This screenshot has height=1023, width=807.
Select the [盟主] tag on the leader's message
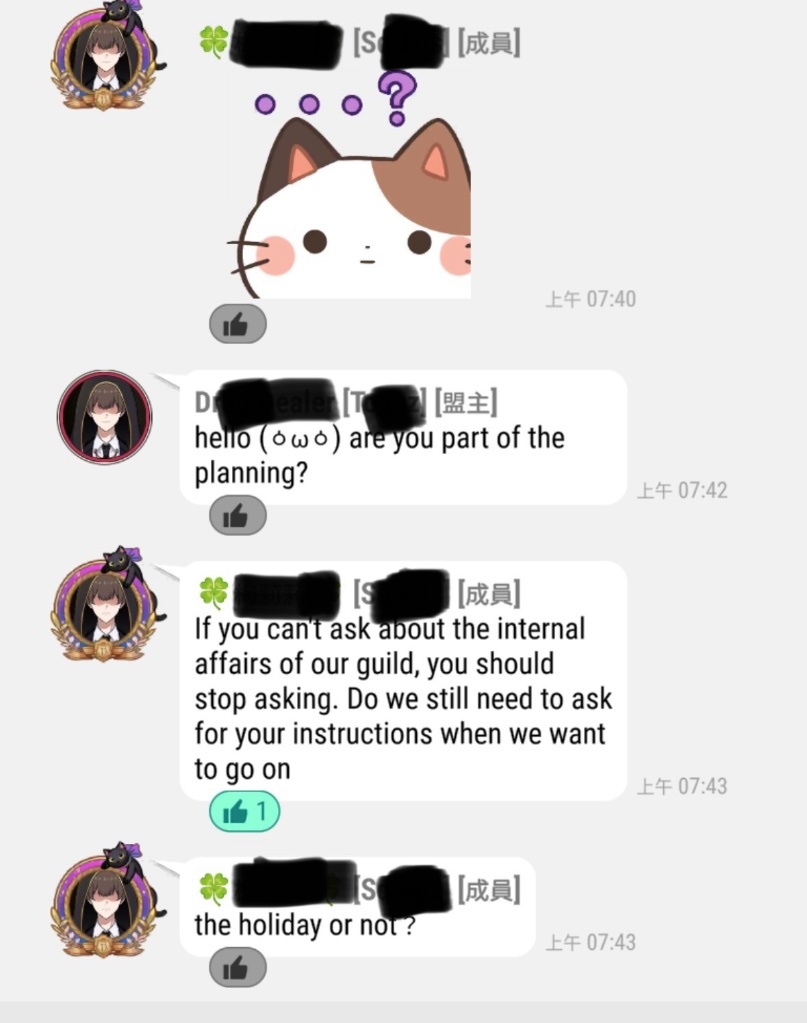coord(466,402)
